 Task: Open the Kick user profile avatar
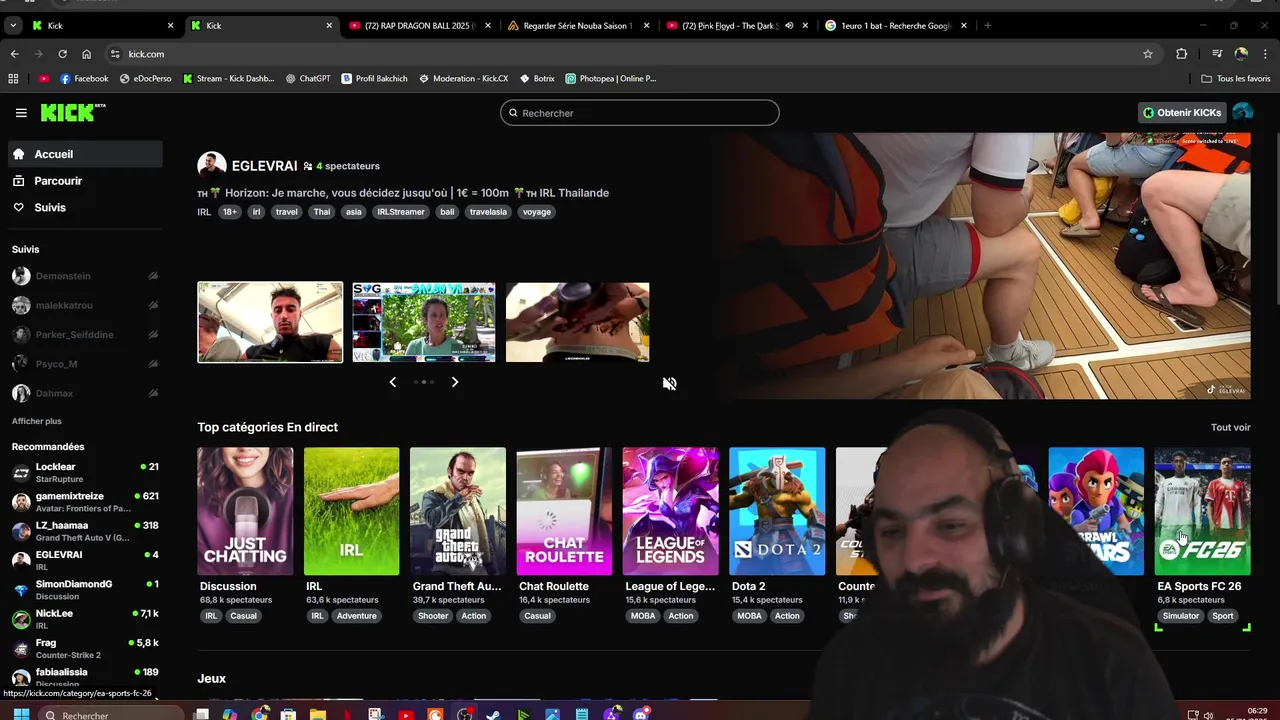click(x=1243, y=112)
